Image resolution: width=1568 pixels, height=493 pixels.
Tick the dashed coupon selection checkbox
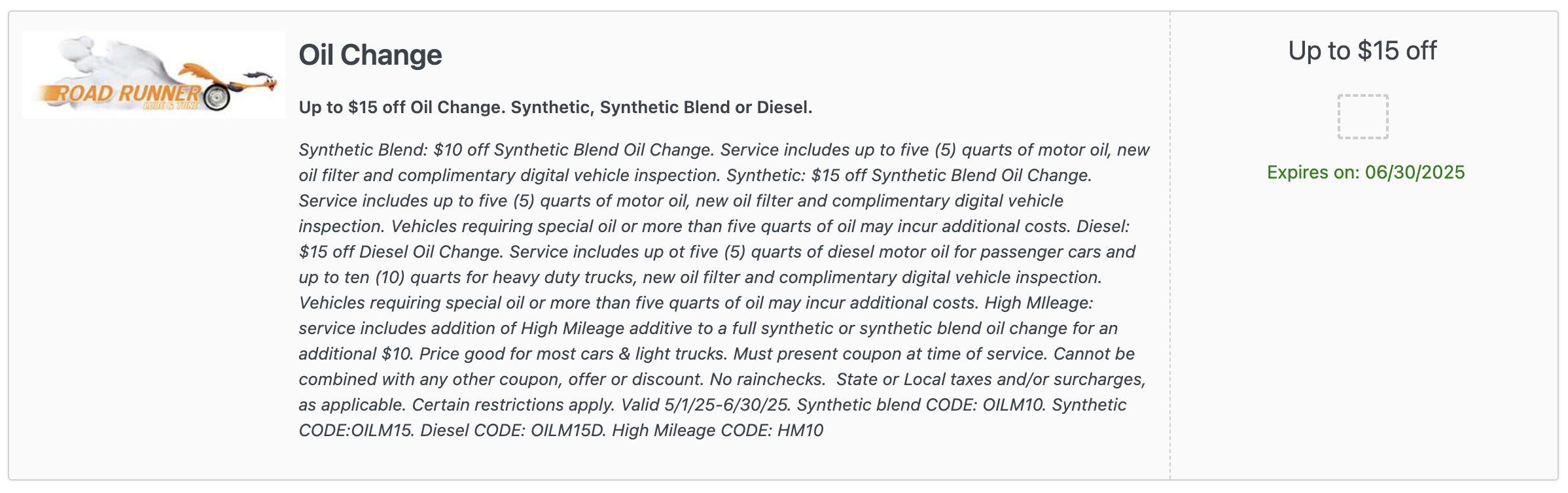coord(1363,116)
